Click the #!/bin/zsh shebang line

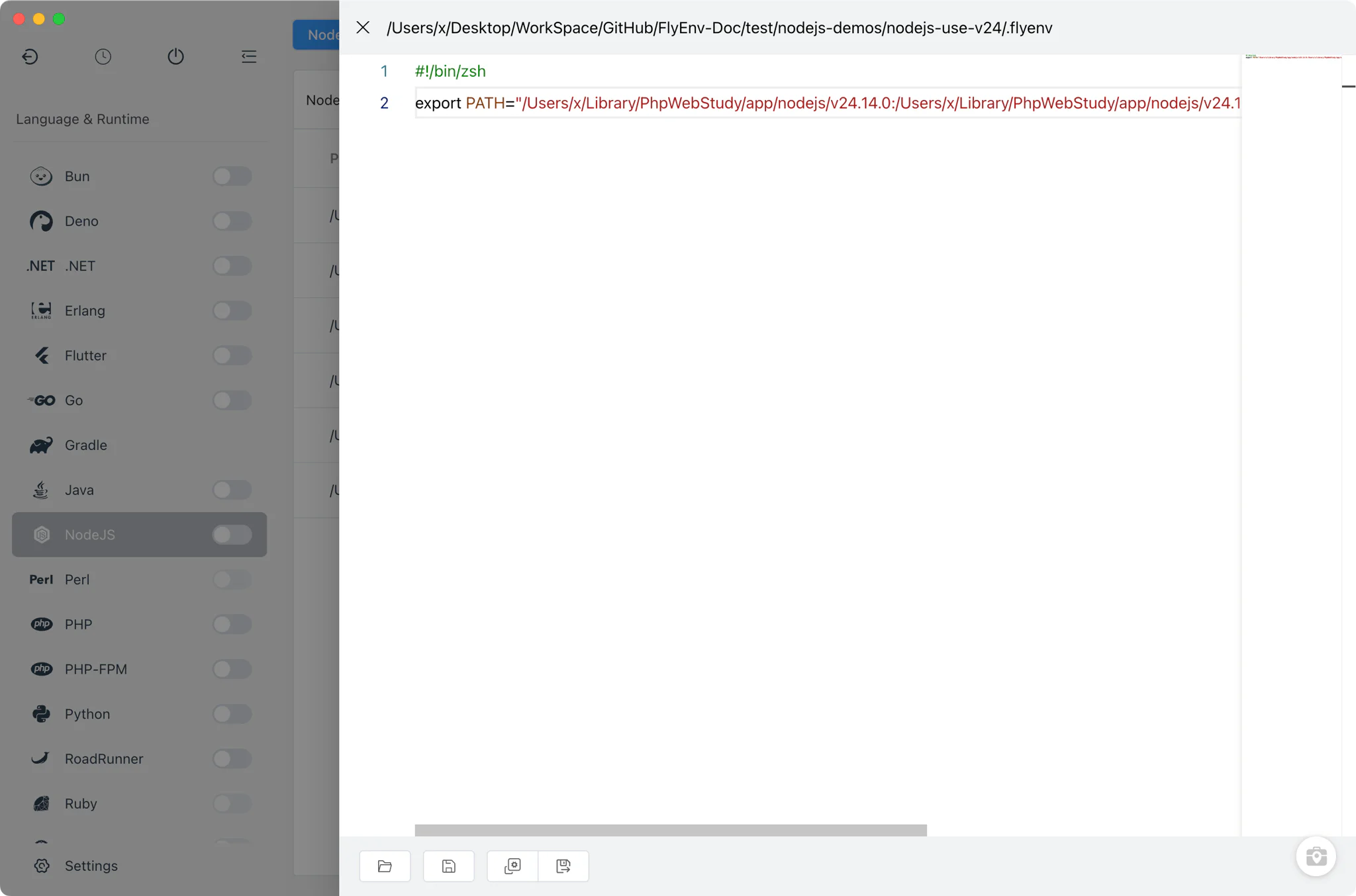tap(450, 71)
